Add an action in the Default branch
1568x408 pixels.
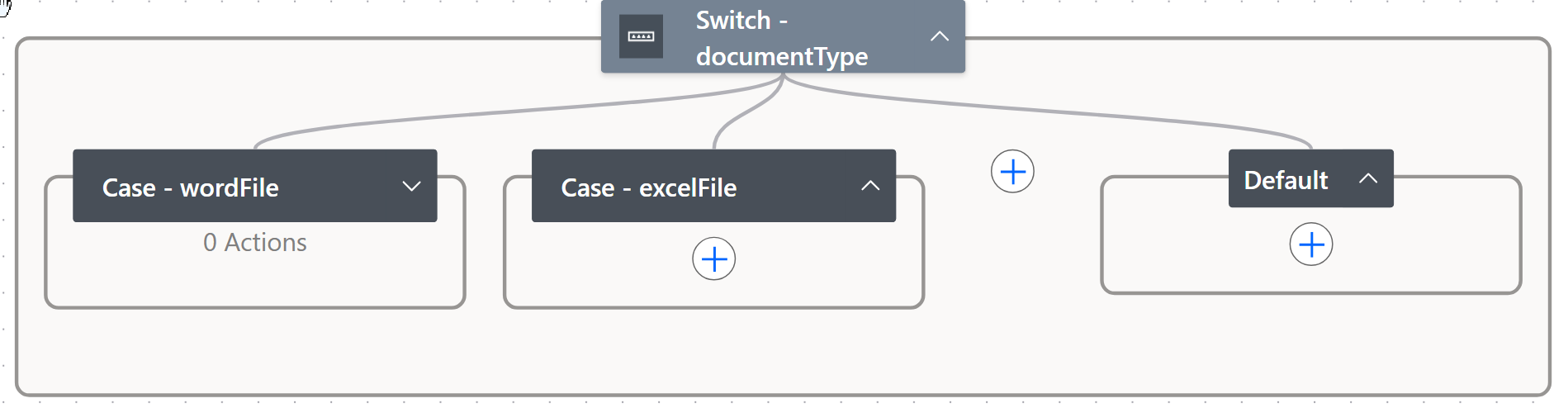click(1310, 244)
